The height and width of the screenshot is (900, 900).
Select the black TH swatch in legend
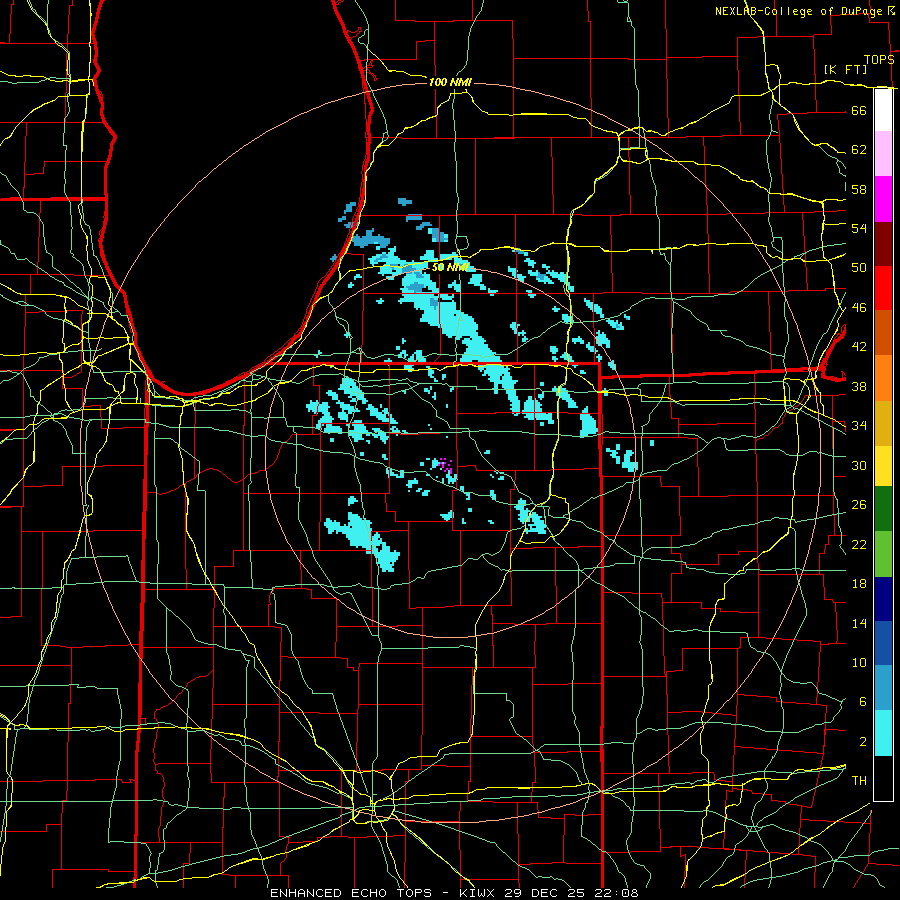click(x=883, y=778)
